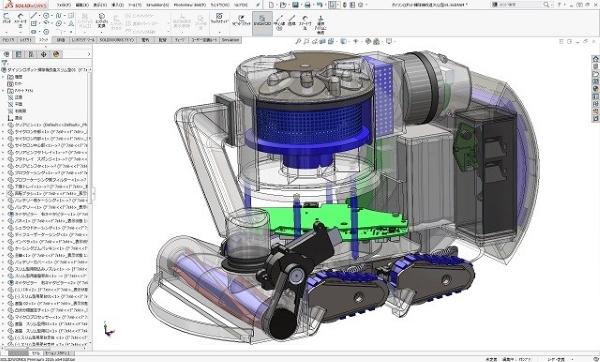Image resolution: width=600 pixels, height=362 pixels.
Task: Select the rectangle sketch tool
Action: point(34,24)
